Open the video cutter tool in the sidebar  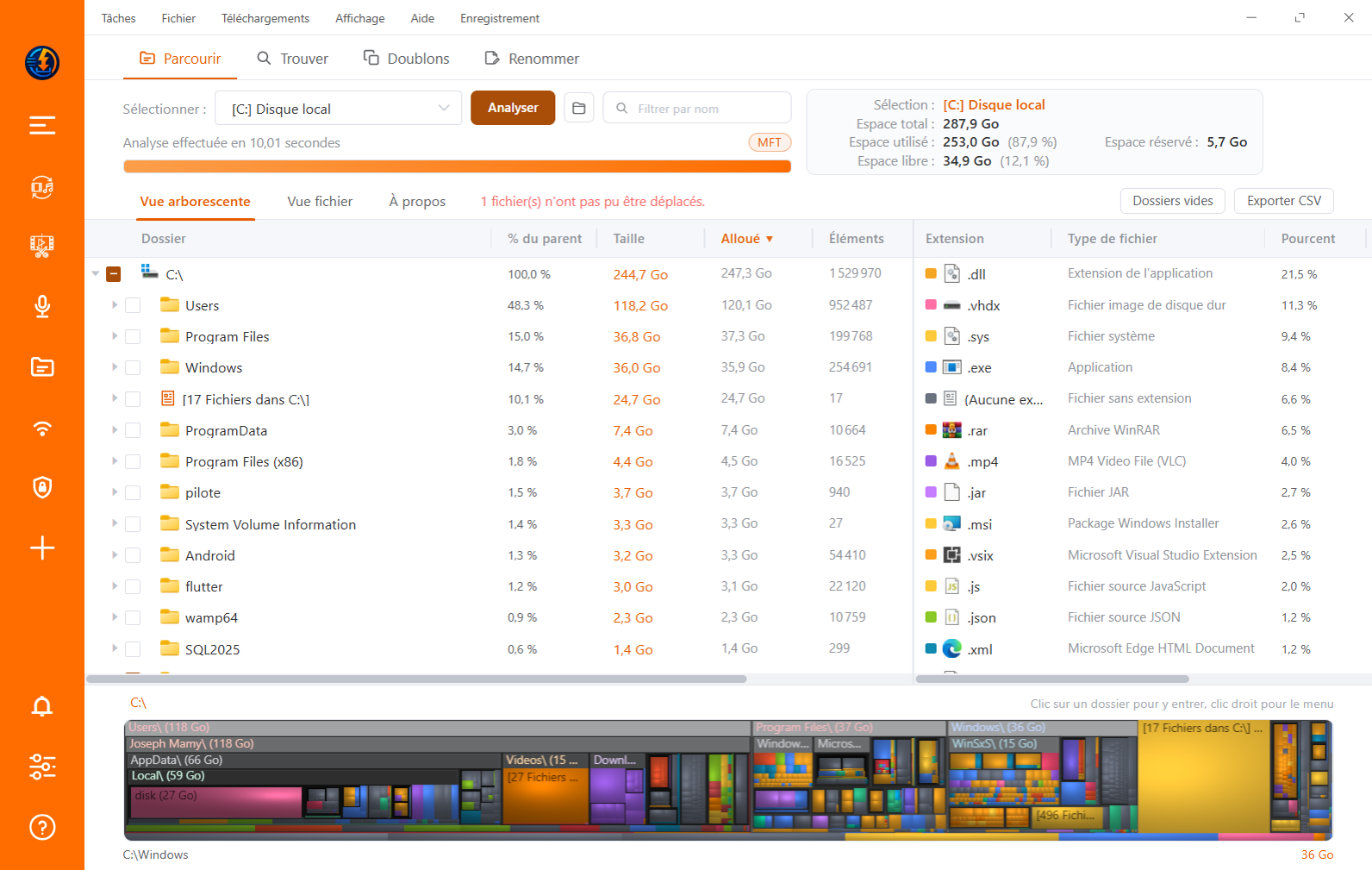click(x=42, y=247)
